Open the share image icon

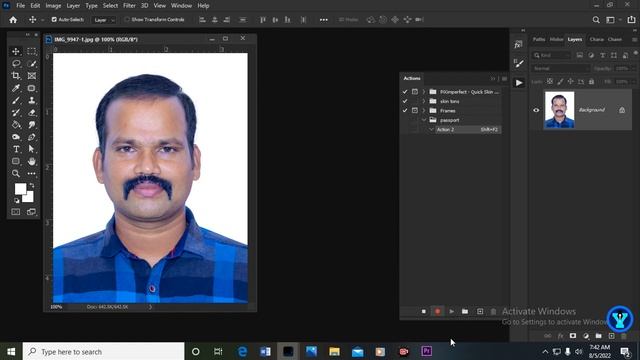631,20
